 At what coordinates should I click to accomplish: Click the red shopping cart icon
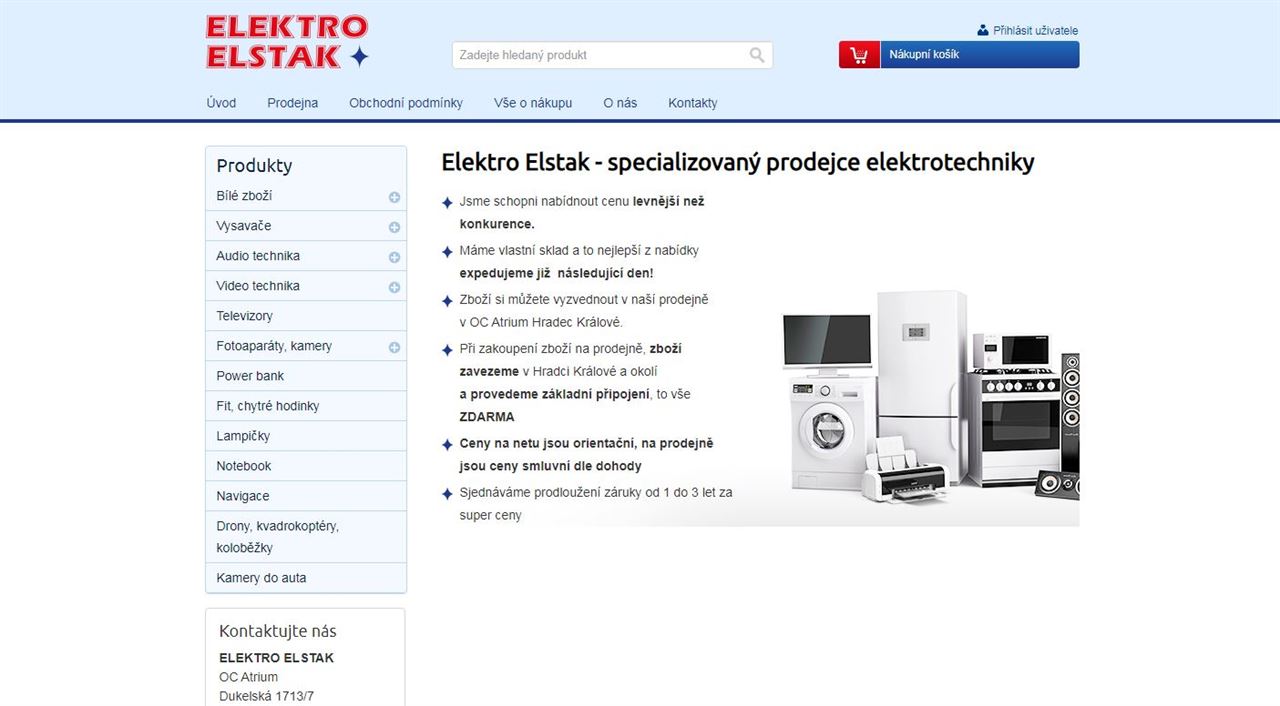(x=859, y=55)
